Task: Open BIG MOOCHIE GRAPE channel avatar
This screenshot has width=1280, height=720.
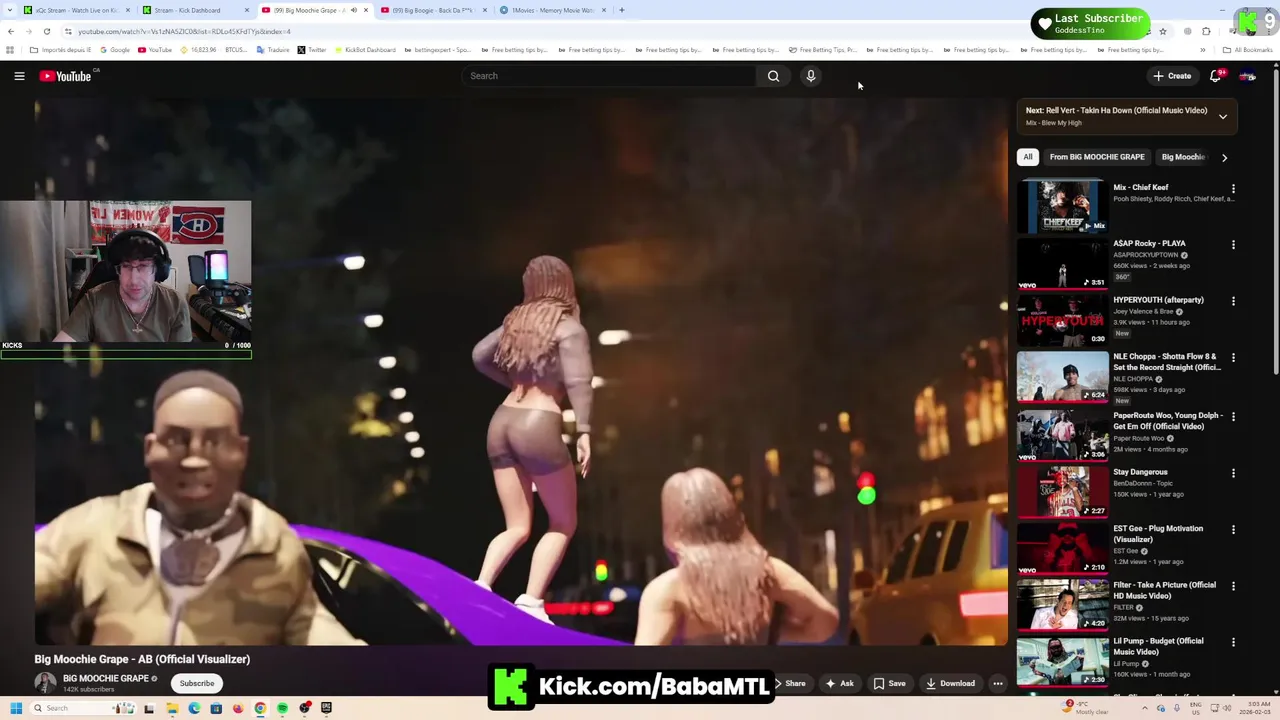Action: (45, 683)
